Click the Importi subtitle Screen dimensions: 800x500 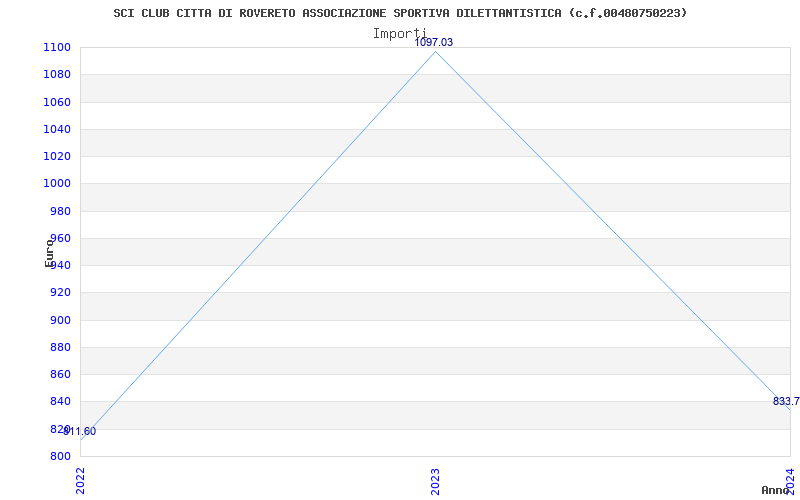pyautogui.click(x=399, y=34)
